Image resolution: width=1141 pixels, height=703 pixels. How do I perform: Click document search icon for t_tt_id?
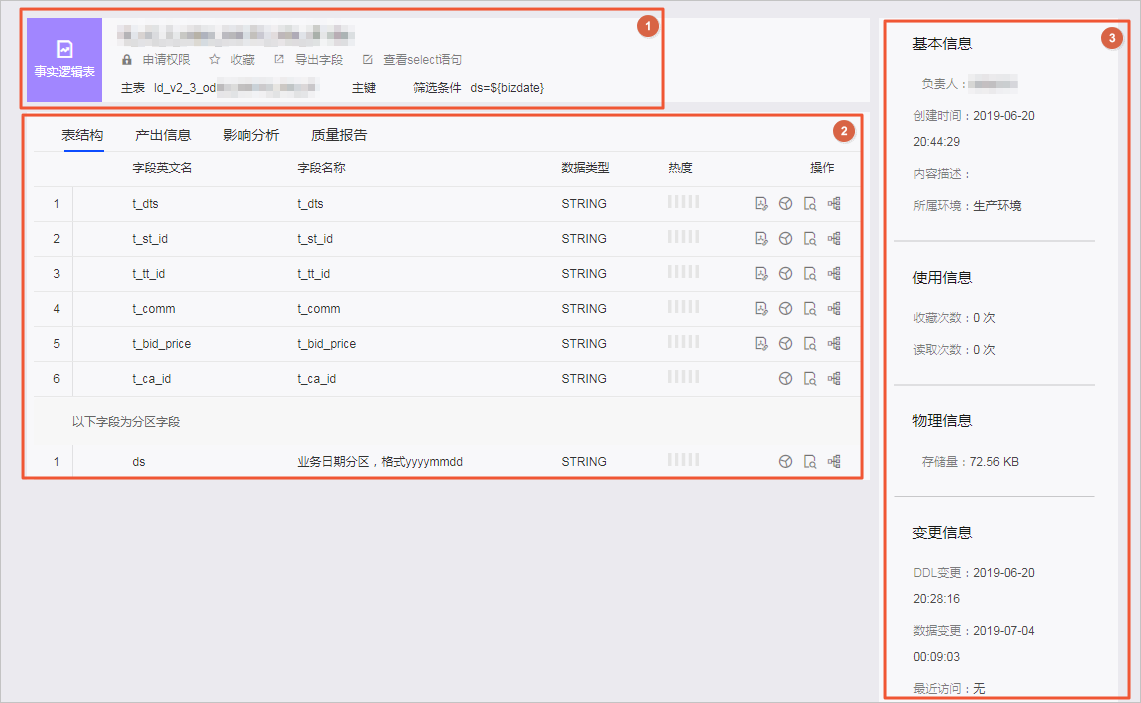click(810, 274)
